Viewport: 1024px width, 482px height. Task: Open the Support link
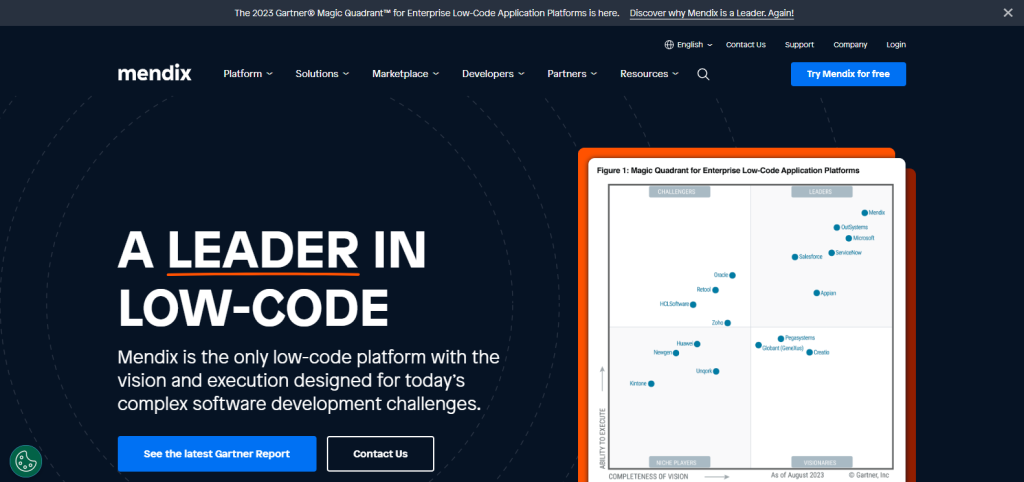tap(799, 45)
